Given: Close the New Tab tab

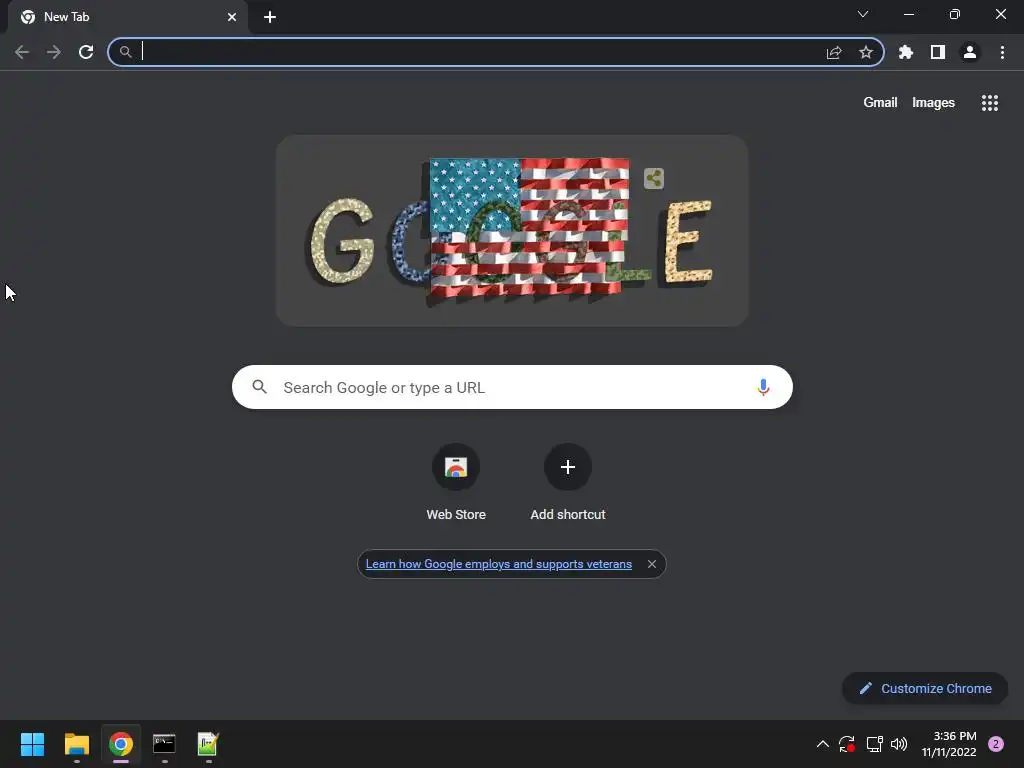Looking at the screenshot, I should pyautogui.click(x=232, y=17).
